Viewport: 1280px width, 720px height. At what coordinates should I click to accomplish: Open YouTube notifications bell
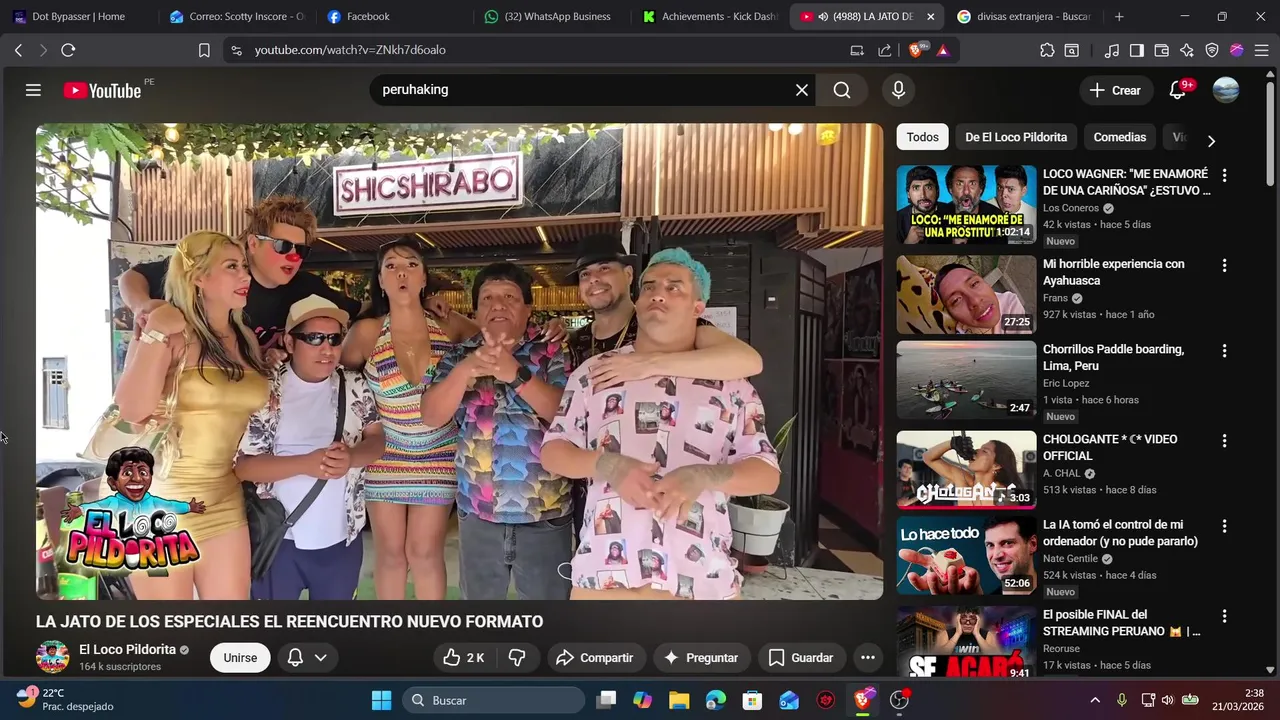pyautogui.click(x=1178, y=90)
